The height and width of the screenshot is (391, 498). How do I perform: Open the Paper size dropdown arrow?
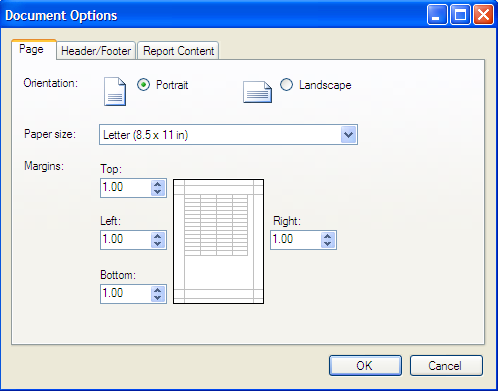click(x=349, y=135)
